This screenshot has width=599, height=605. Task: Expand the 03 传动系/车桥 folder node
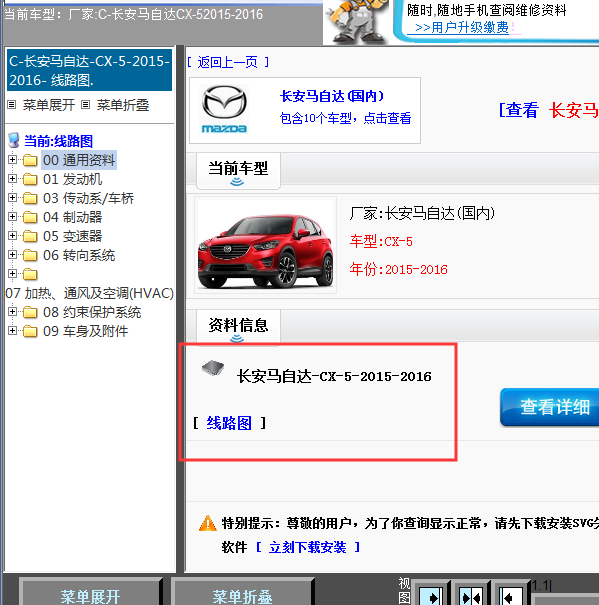click(12, 198)
